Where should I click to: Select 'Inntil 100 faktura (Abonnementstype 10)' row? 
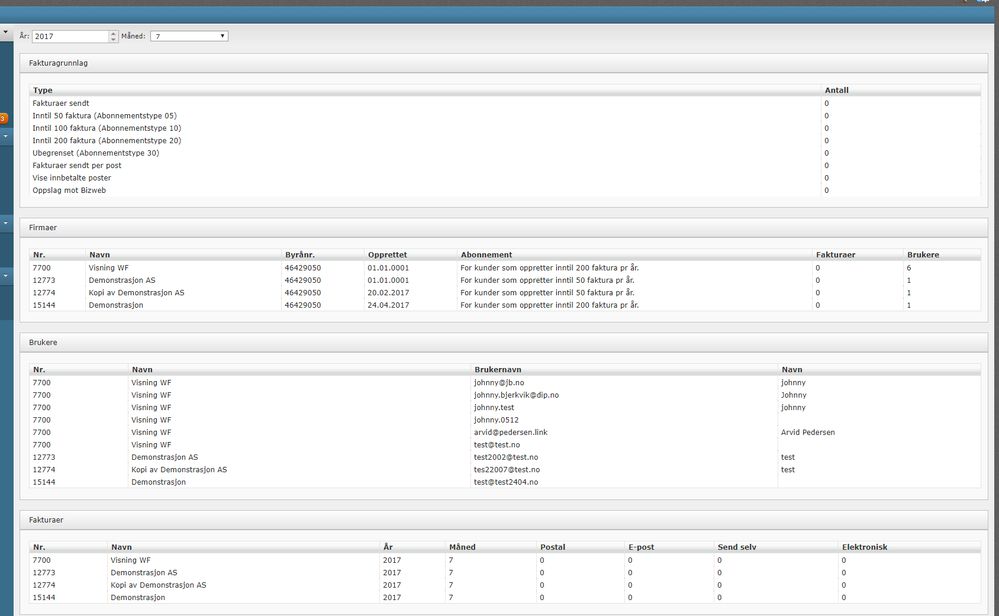pyautogui.click(x=505, y=128)
